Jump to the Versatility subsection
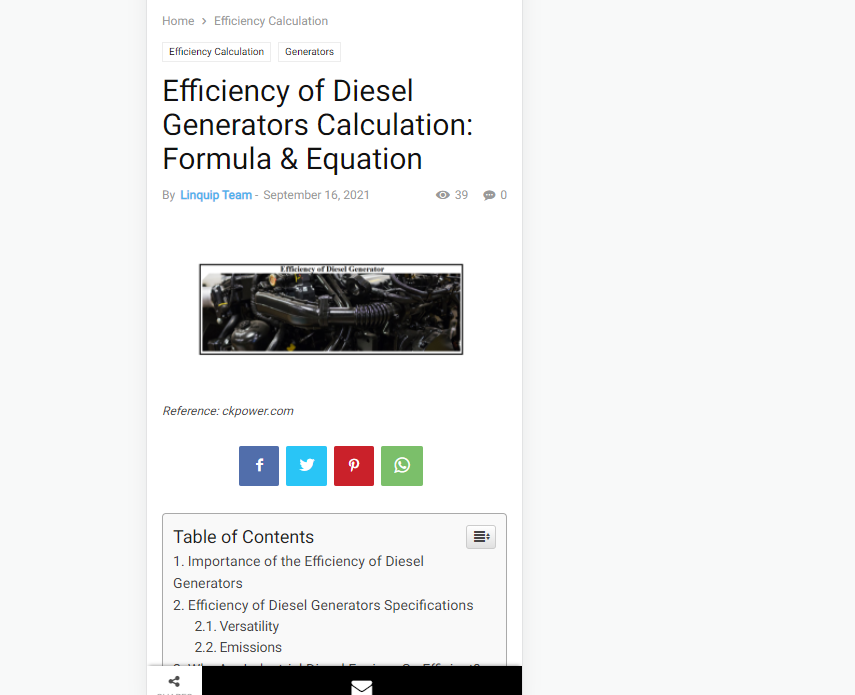Viewport: 855px width, 695px height. 237,626
